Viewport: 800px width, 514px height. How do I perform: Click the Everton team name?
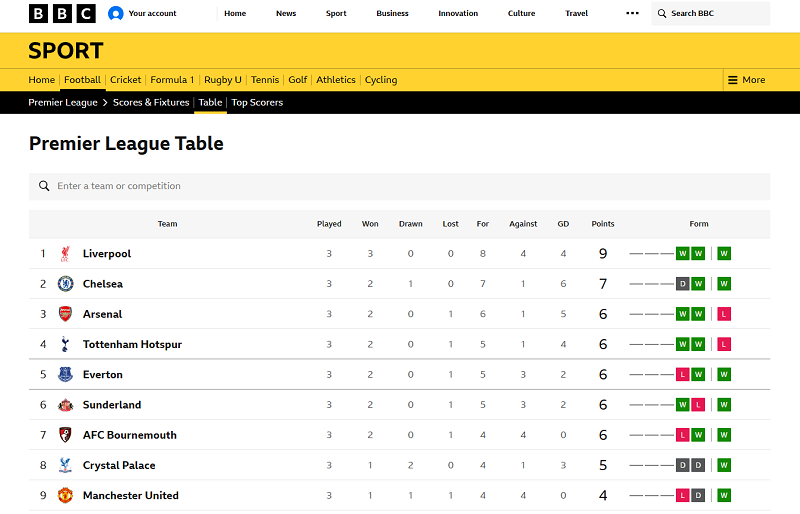pyautogui.click(x=103, y=375)
